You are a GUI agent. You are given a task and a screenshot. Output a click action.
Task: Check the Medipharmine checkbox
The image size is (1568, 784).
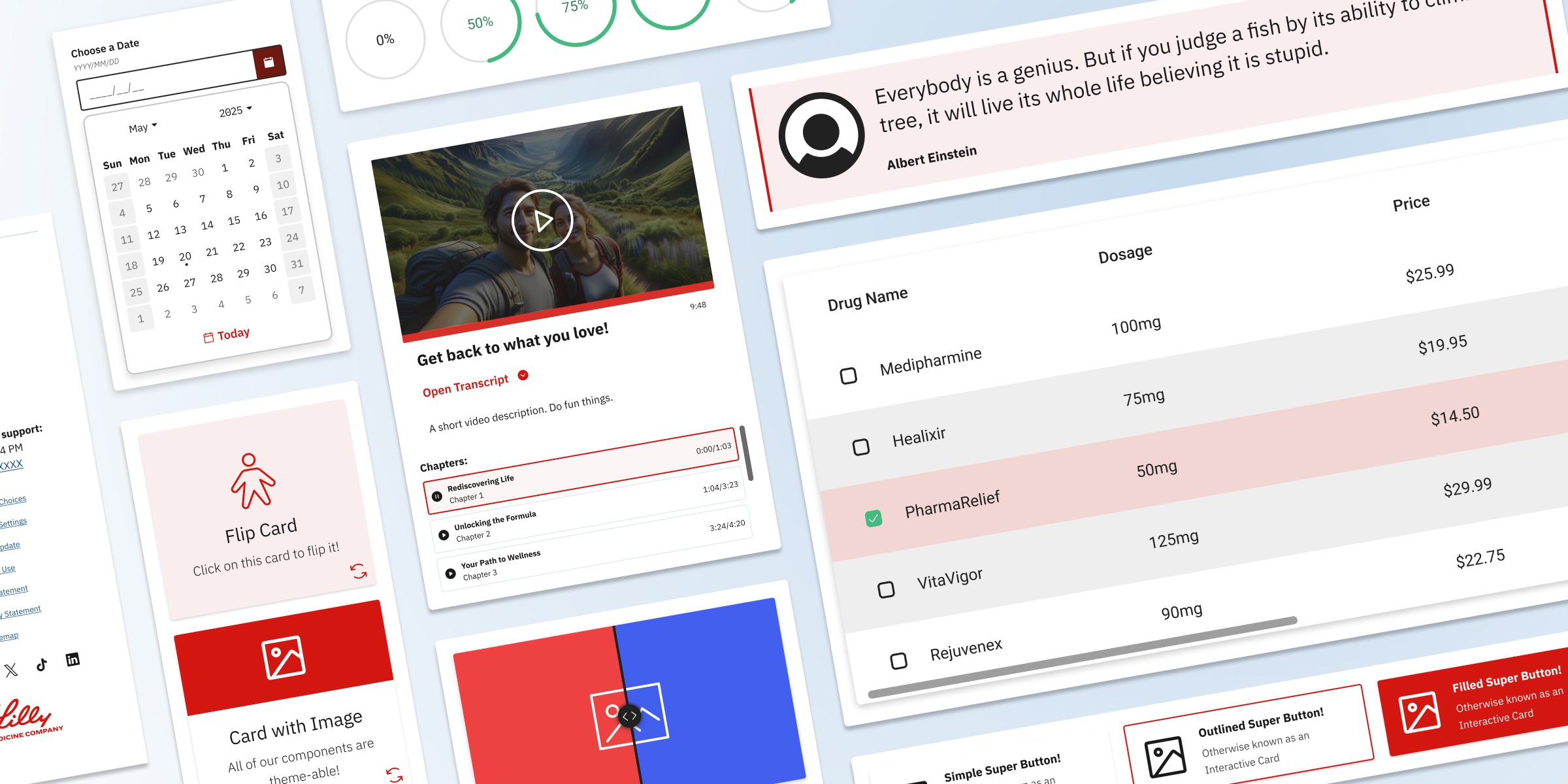pos(848,376)
